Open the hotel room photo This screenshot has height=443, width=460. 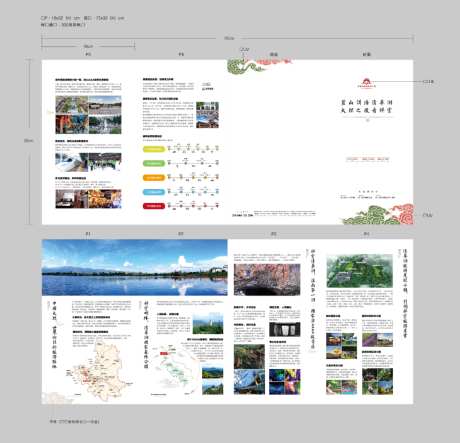coord(71,199)
